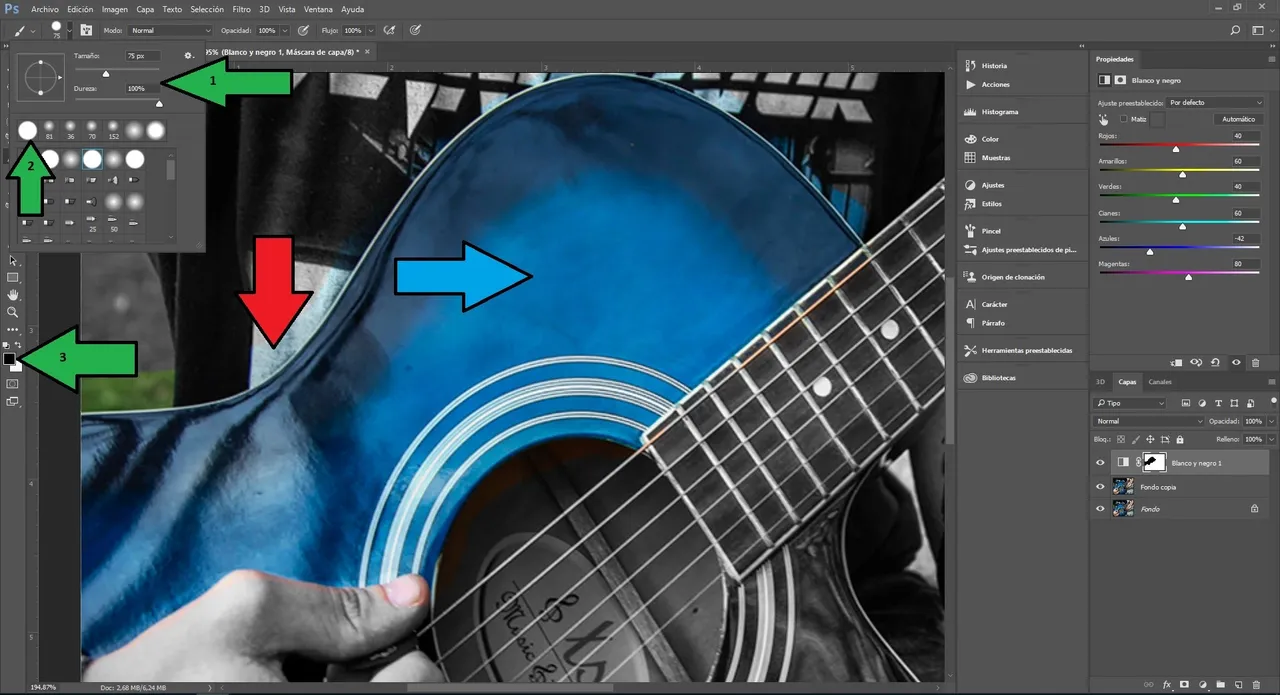Image resolution: width=1280 pixels, height=695 pixels.
Task: Toggle lock image pixels brush icon
Action: (1135, 439)
